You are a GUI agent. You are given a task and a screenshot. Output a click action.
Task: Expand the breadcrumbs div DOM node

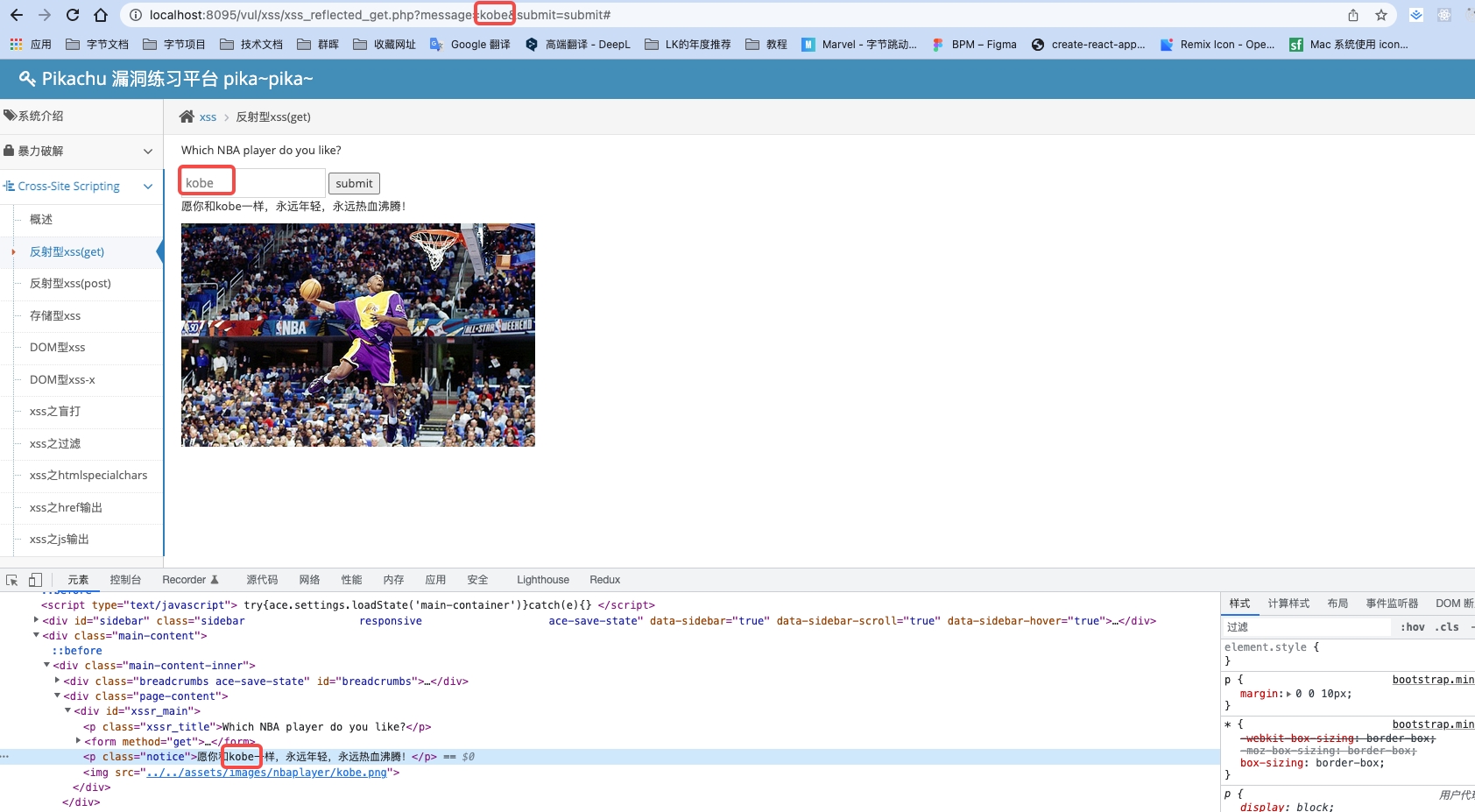[57, 681]
